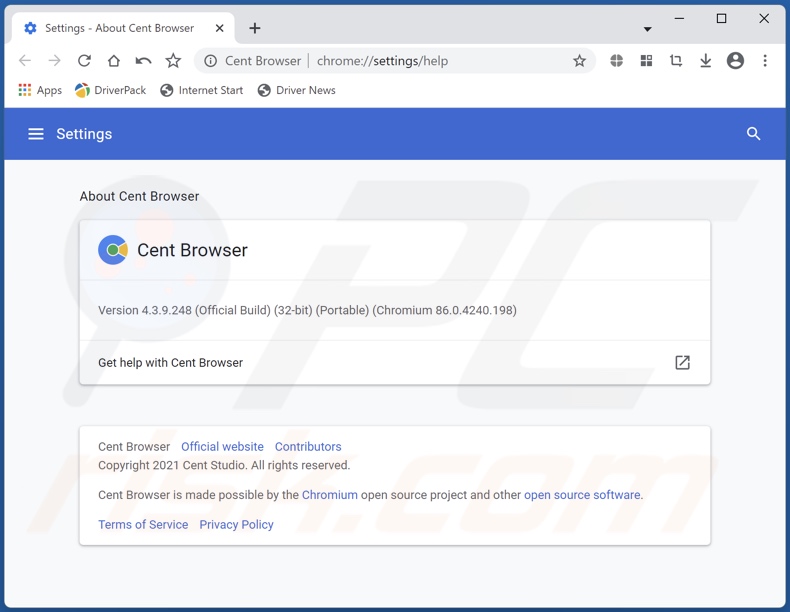Open the Apps bookmark shortcut
The image size is (790, 612).
40,90
